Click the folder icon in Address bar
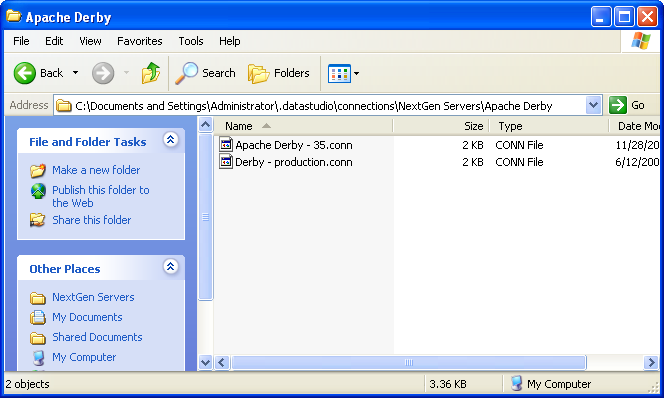The width and height of the screenshot is (664, 398). (64, 105)
